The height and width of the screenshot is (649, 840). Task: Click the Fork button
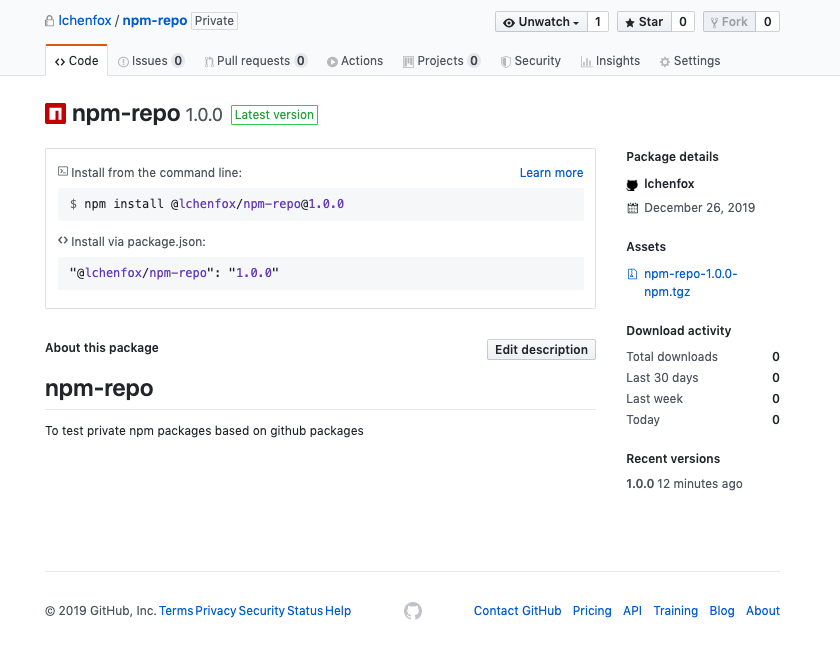pyautogui.click(x=727, y=22)
